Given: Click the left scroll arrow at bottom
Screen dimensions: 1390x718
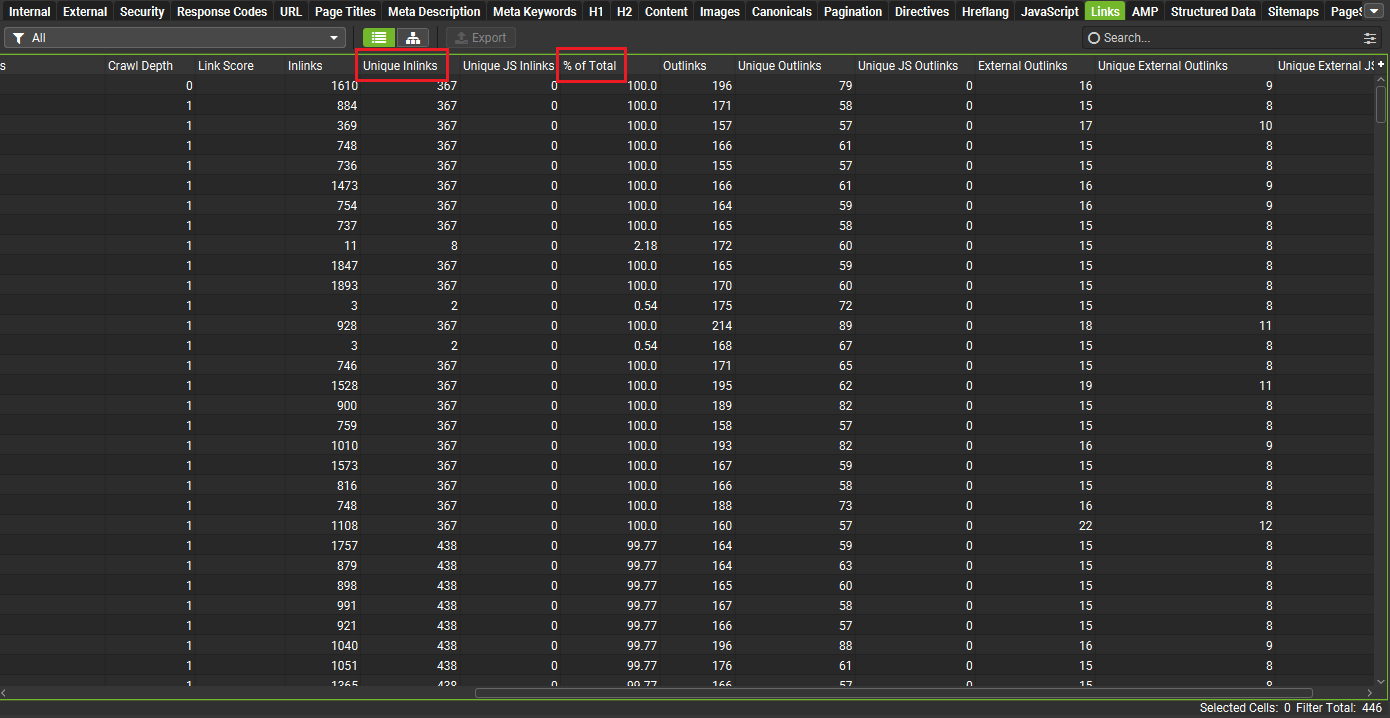Looking at the screenshot, I should [x=5, y=692].
